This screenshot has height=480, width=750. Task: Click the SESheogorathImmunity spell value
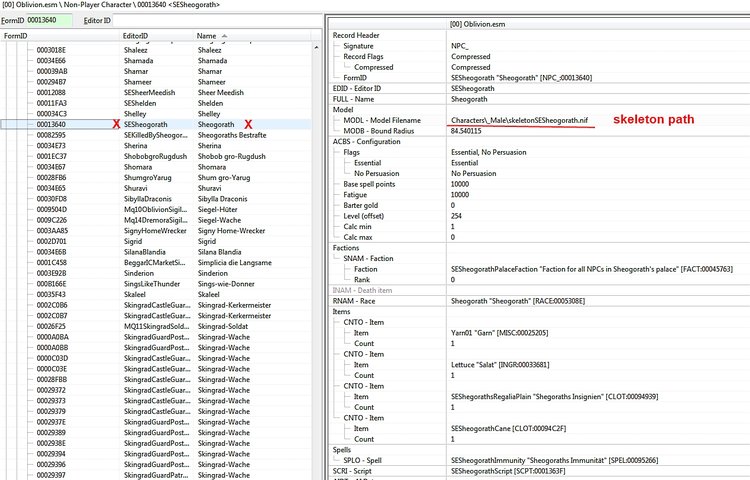coord(554,460)
